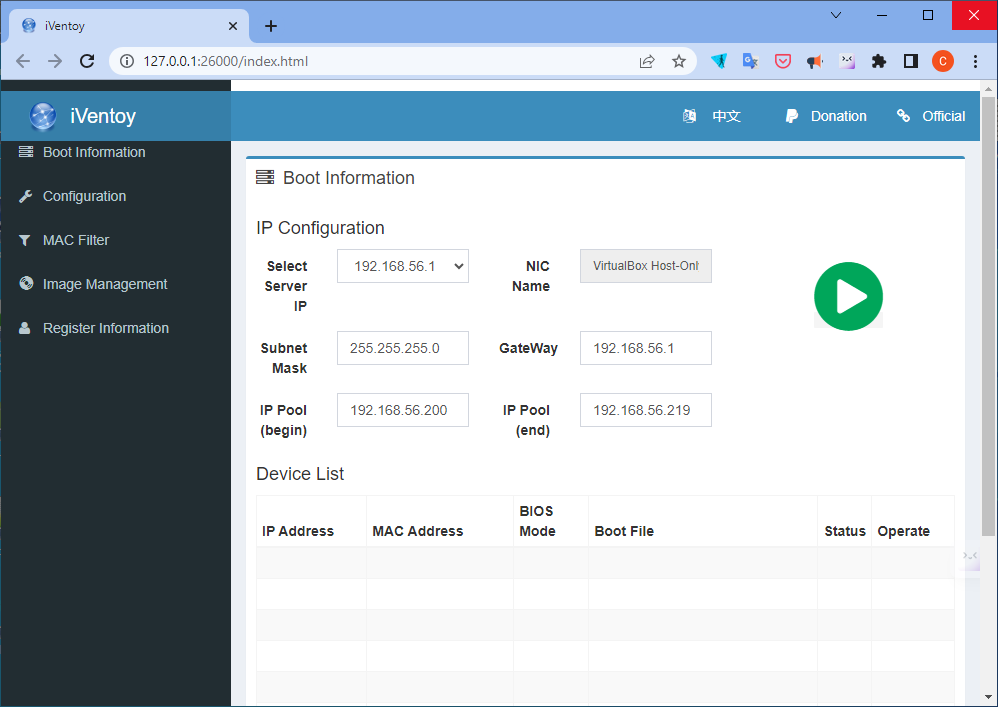Switch the language to 中文
The width and height of the screenshot is (998, 707).
726,116
